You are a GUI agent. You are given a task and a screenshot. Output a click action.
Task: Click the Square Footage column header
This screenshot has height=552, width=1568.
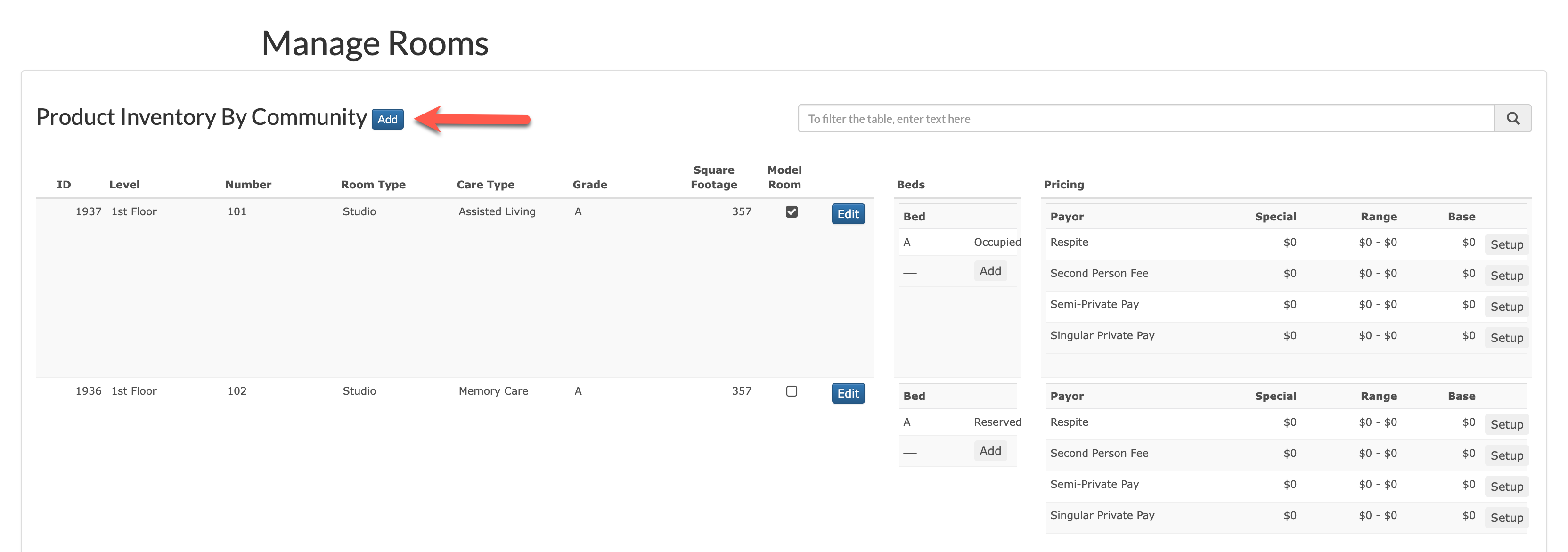coord(713,178)
